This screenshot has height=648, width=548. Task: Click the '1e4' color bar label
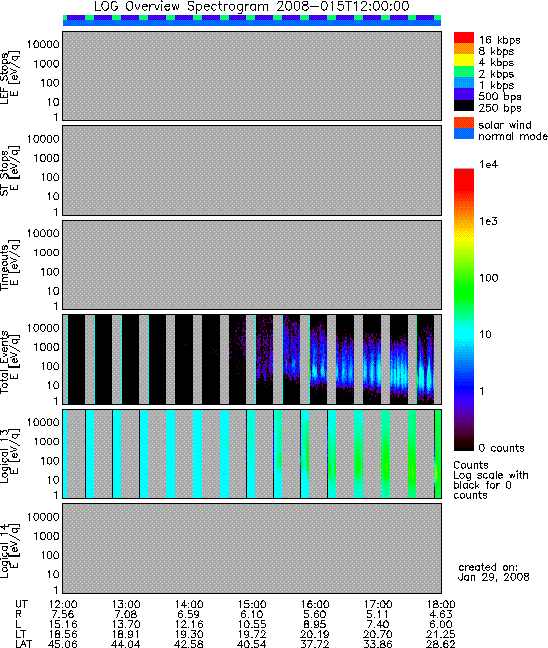click(x=488, y=164)
